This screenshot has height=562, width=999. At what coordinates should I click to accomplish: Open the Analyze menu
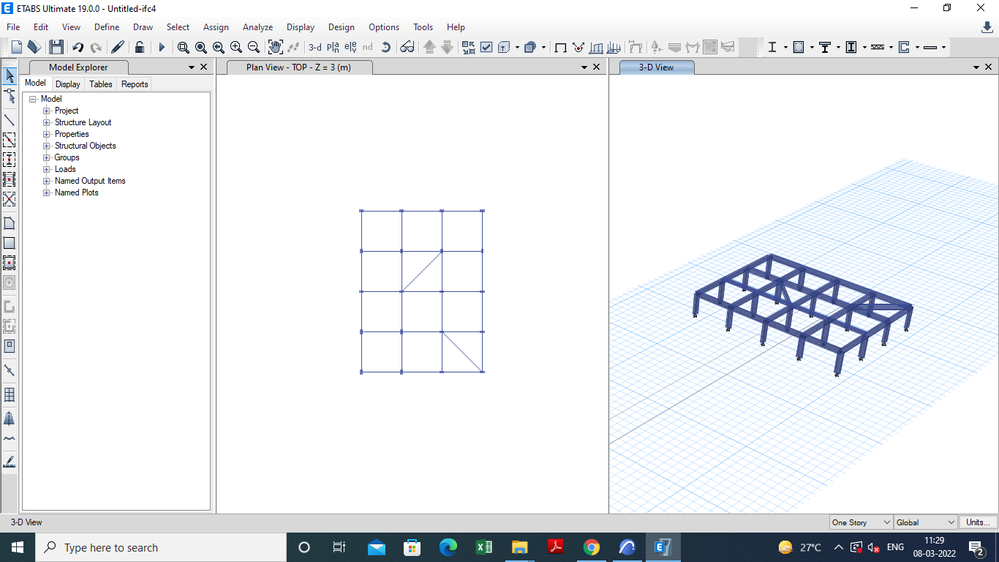(257, 27)
